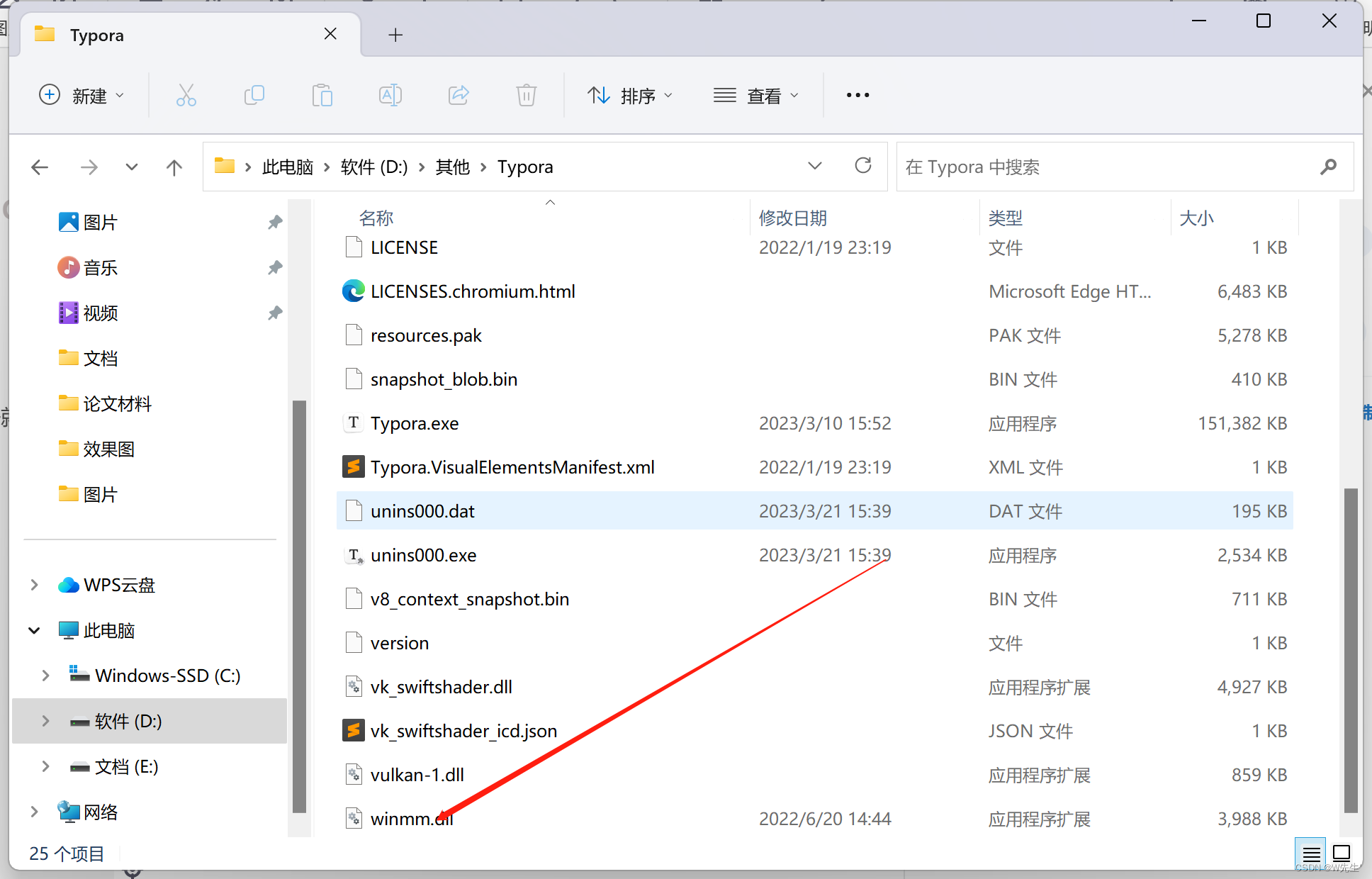Screen dimensions: 1372x879
Task: Click the Share icon in toolbar
Action: point(459,95)
